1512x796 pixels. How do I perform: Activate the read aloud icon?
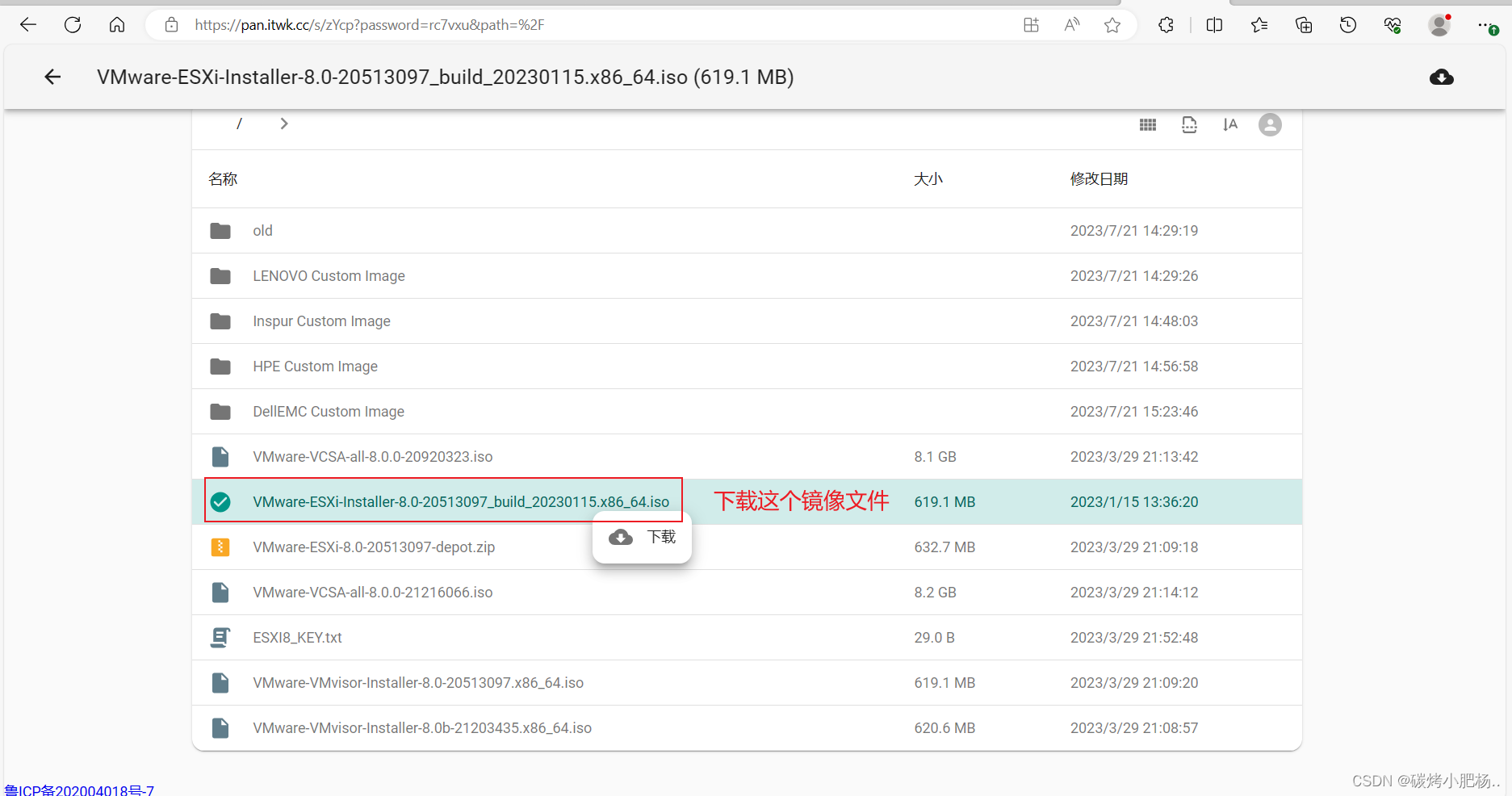pyautogui.click(x=1072, y=25)
